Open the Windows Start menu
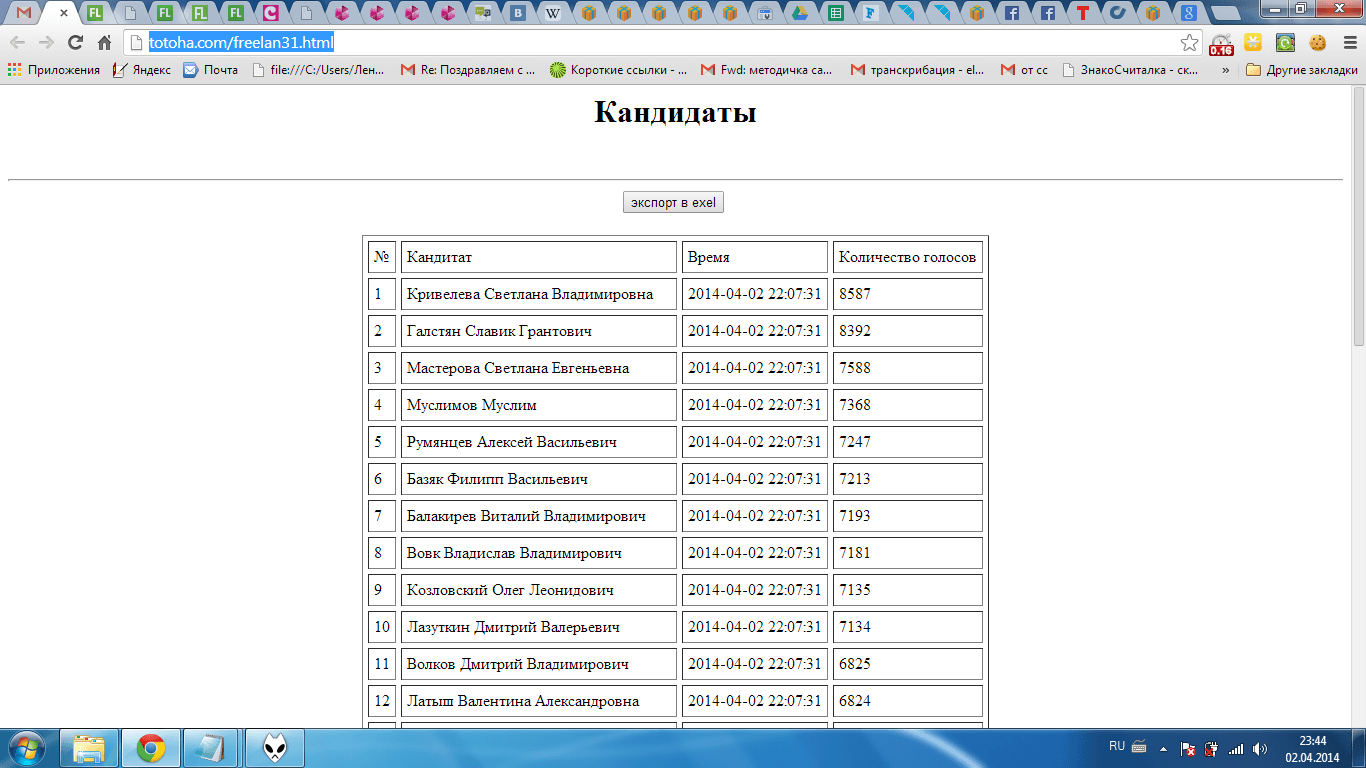1366x768 pixels. coord(27,747)
